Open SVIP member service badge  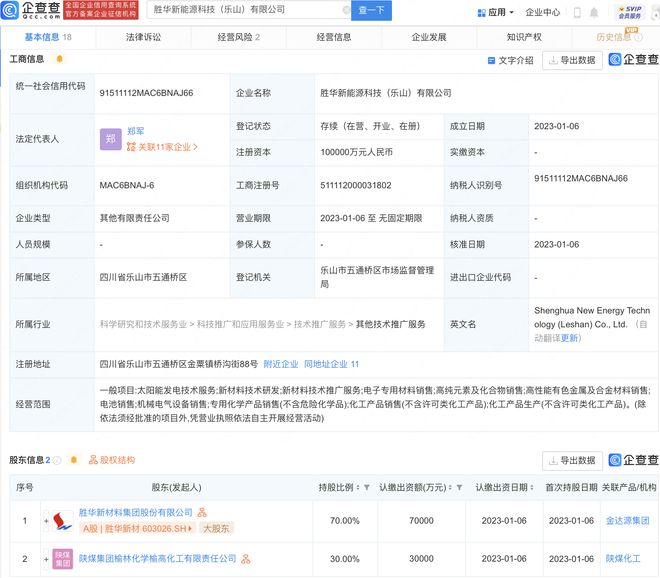click(x=630, y=12)
